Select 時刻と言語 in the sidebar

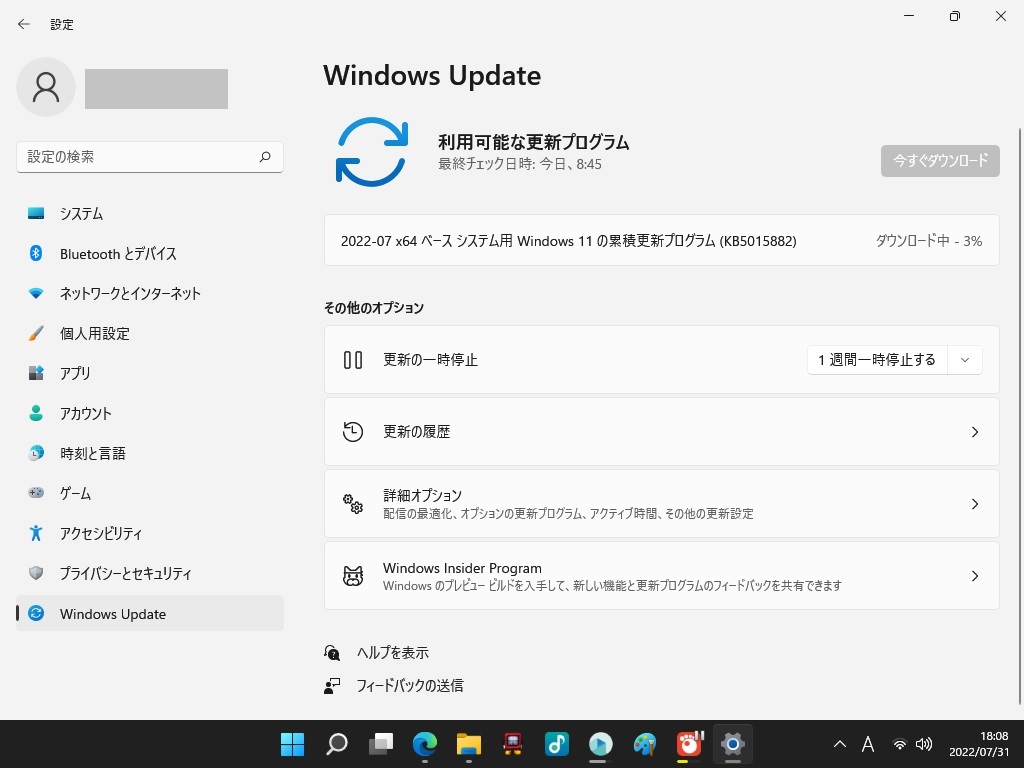[150, 453]
